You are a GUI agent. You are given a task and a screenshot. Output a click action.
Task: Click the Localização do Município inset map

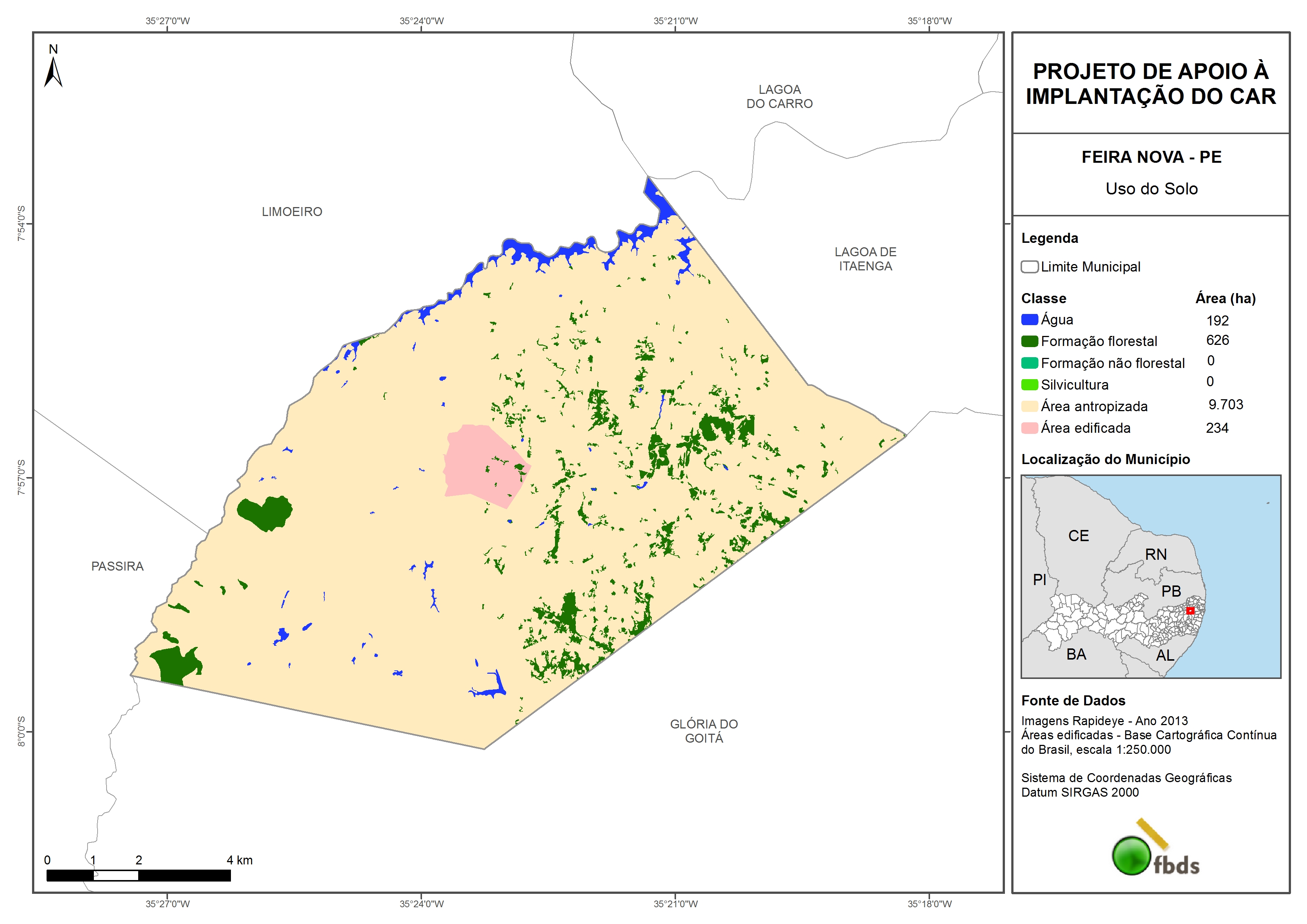(x=1151, y=576)
